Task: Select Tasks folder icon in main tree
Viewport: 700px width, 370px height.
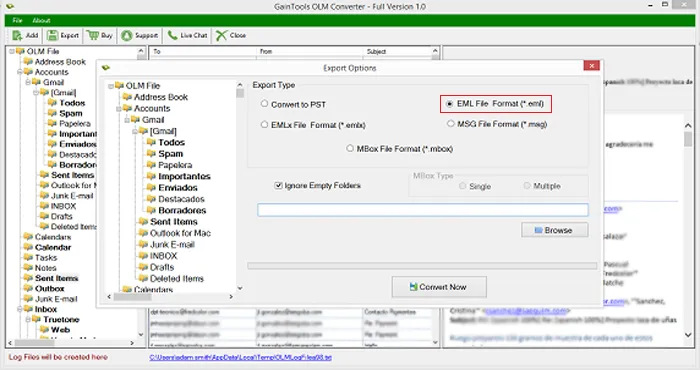Action: point(28,258)
